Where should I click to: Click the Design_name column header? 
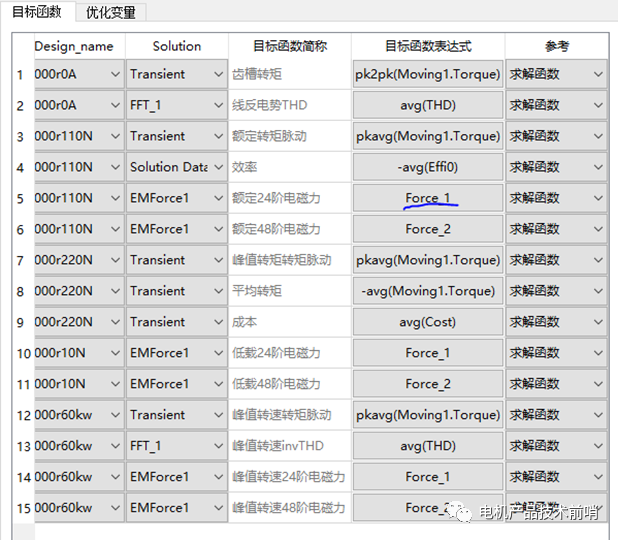tap(79, 46)
